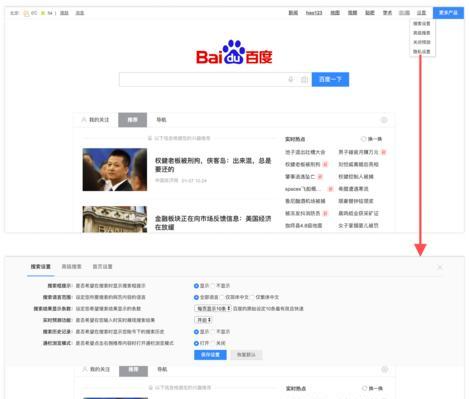Select 关闭 for 通栏浏览模式
Image resolution: width=469 pixels, height=399 pixels.
click(213, 343)
